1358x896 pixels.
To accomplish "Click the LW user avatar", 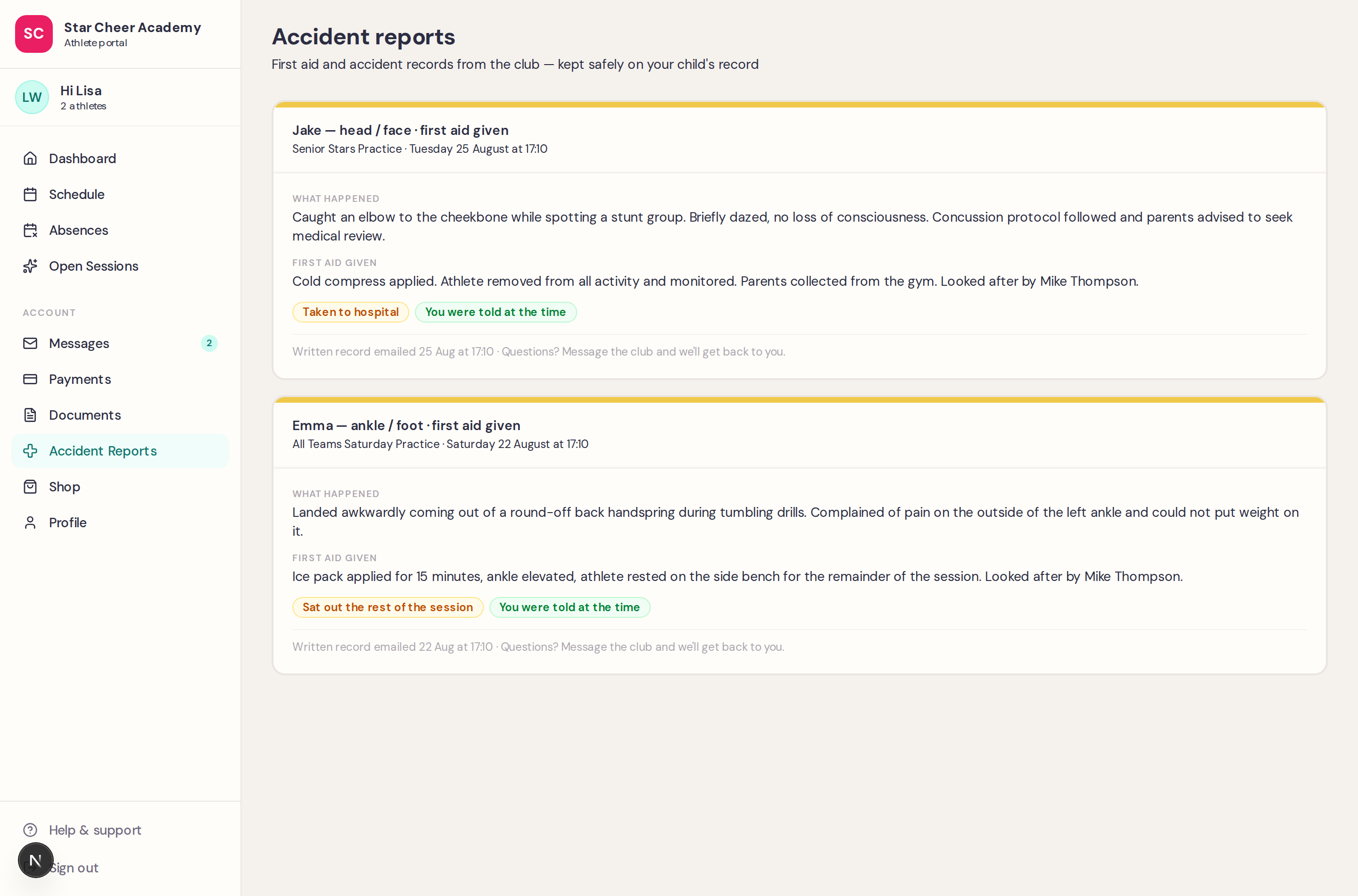I will point(32,97).
